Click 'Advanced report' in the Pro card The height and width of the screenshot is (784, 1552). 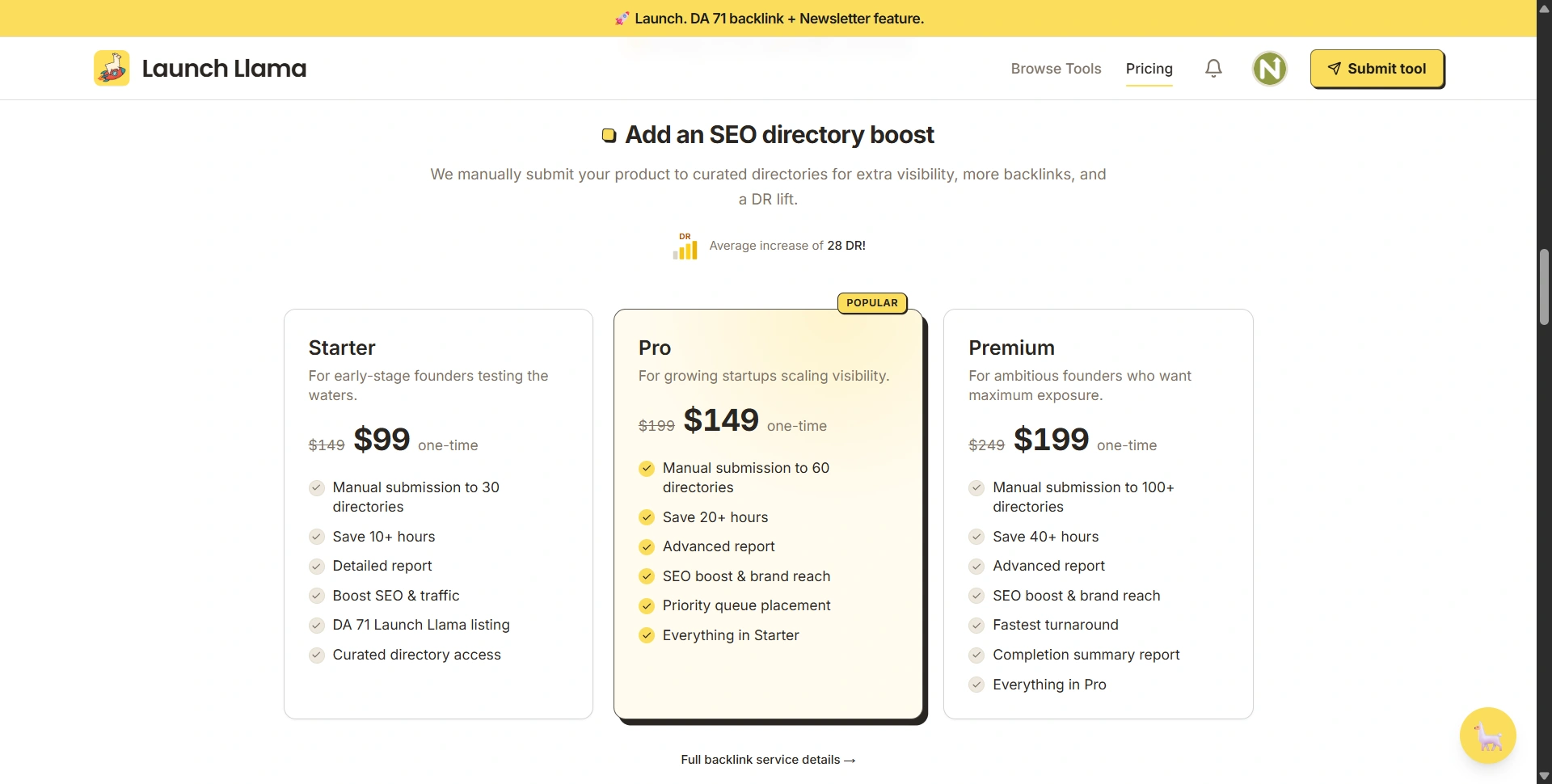click(719, 546)
